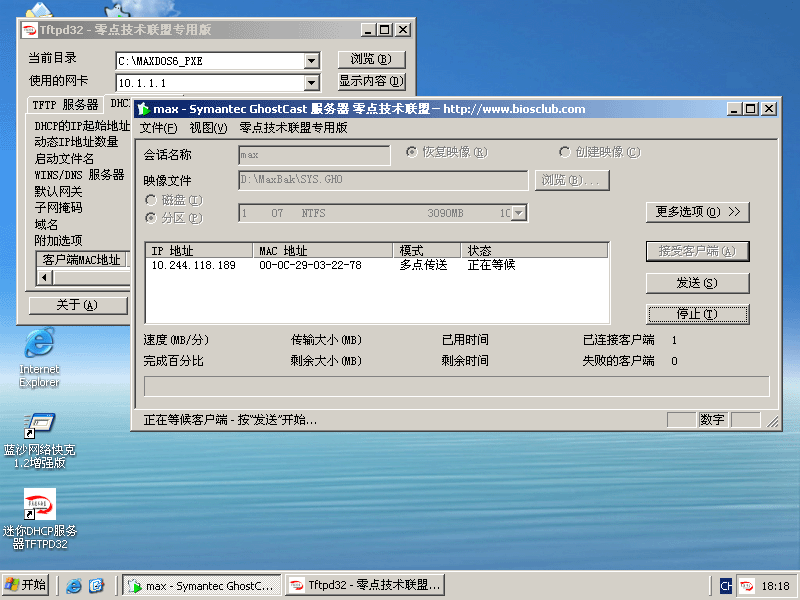Open the 文件 menu
800x600 pixels.
[x=158, y=128]
